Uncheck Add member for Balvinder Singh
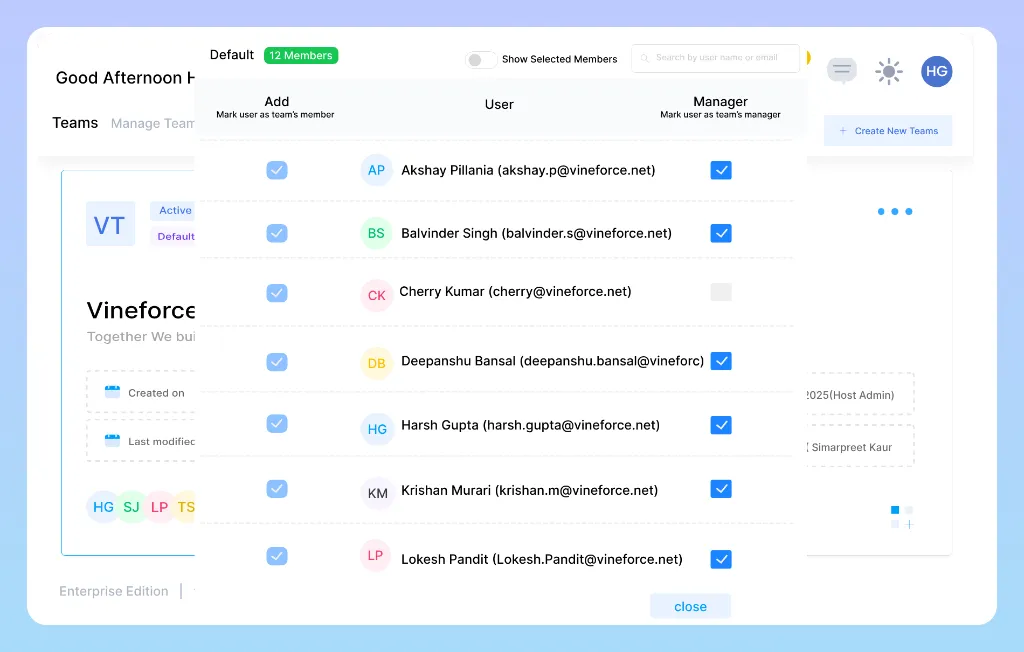This screenshot has height=652, width=1024. 277,233
